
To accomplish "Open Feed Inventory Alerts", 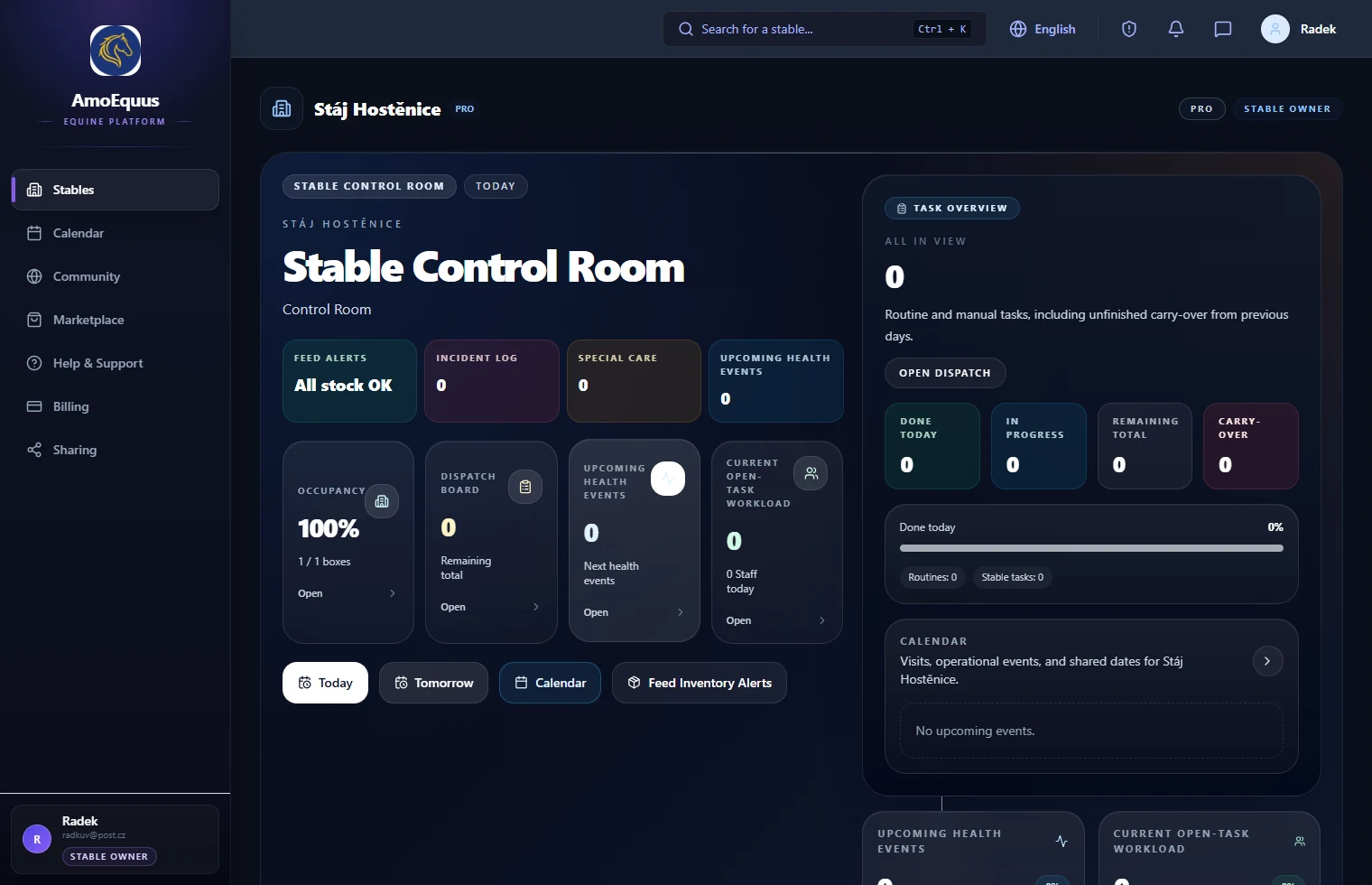I will point(699,683).
